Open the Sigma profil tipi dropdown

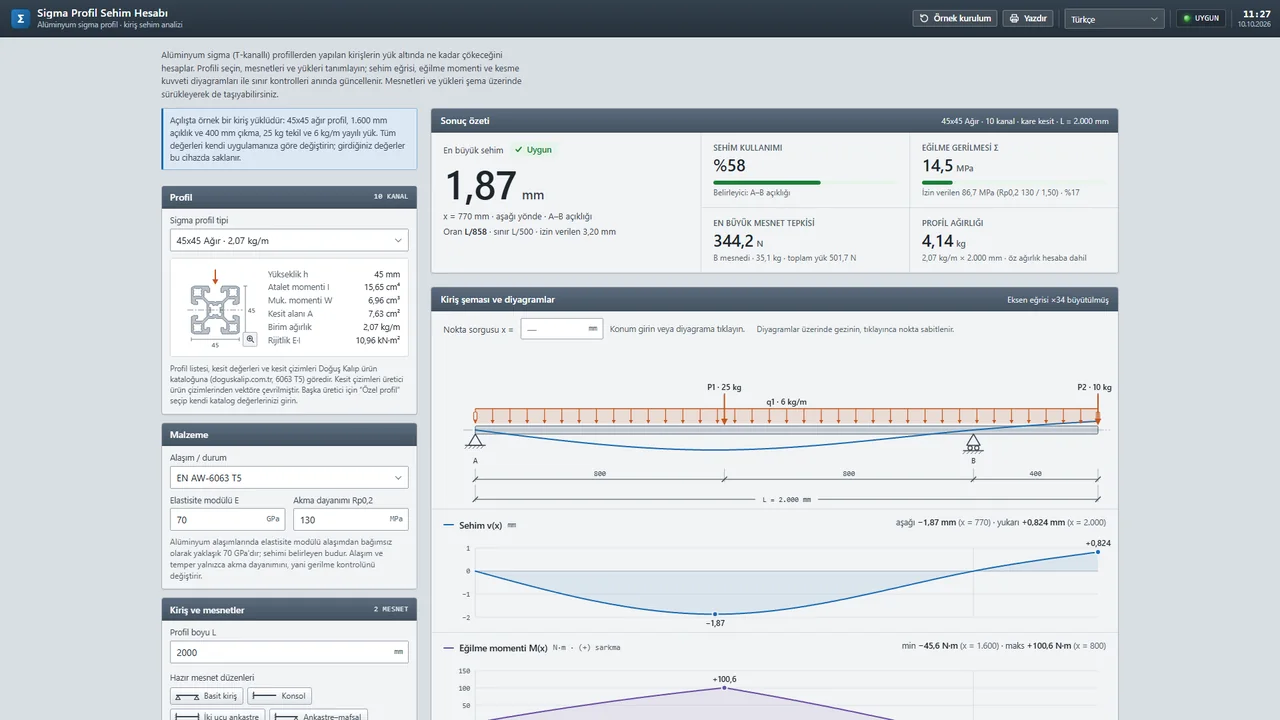(289, 240)
